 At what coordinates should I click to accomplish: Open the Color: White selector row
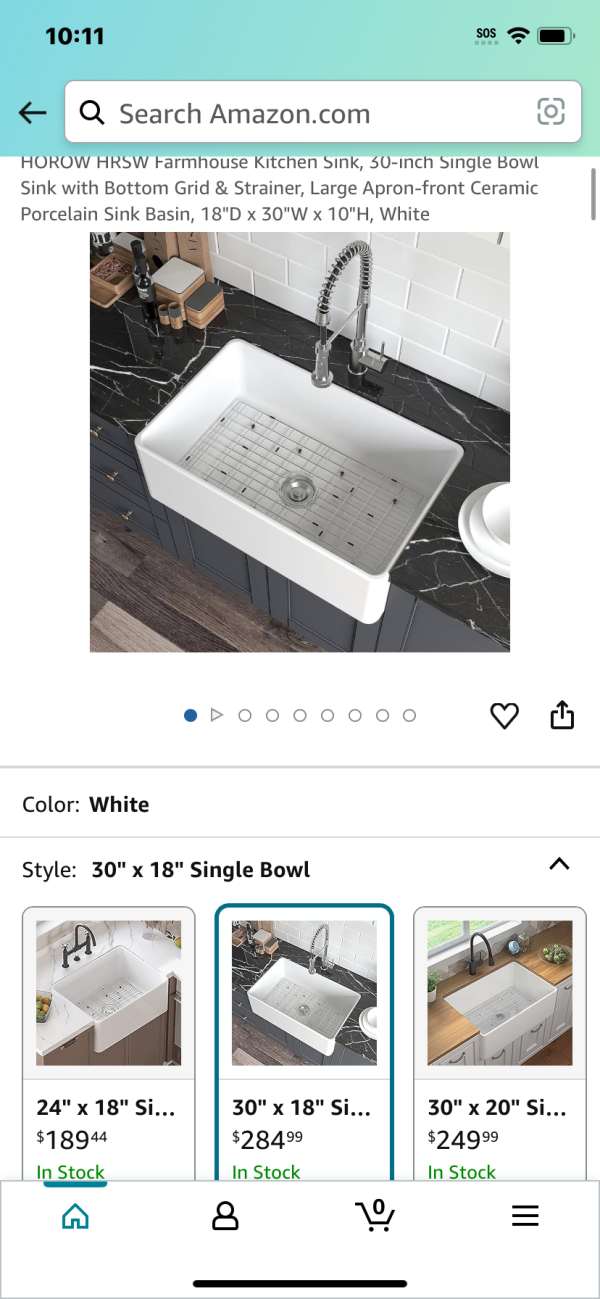(300, 804)
